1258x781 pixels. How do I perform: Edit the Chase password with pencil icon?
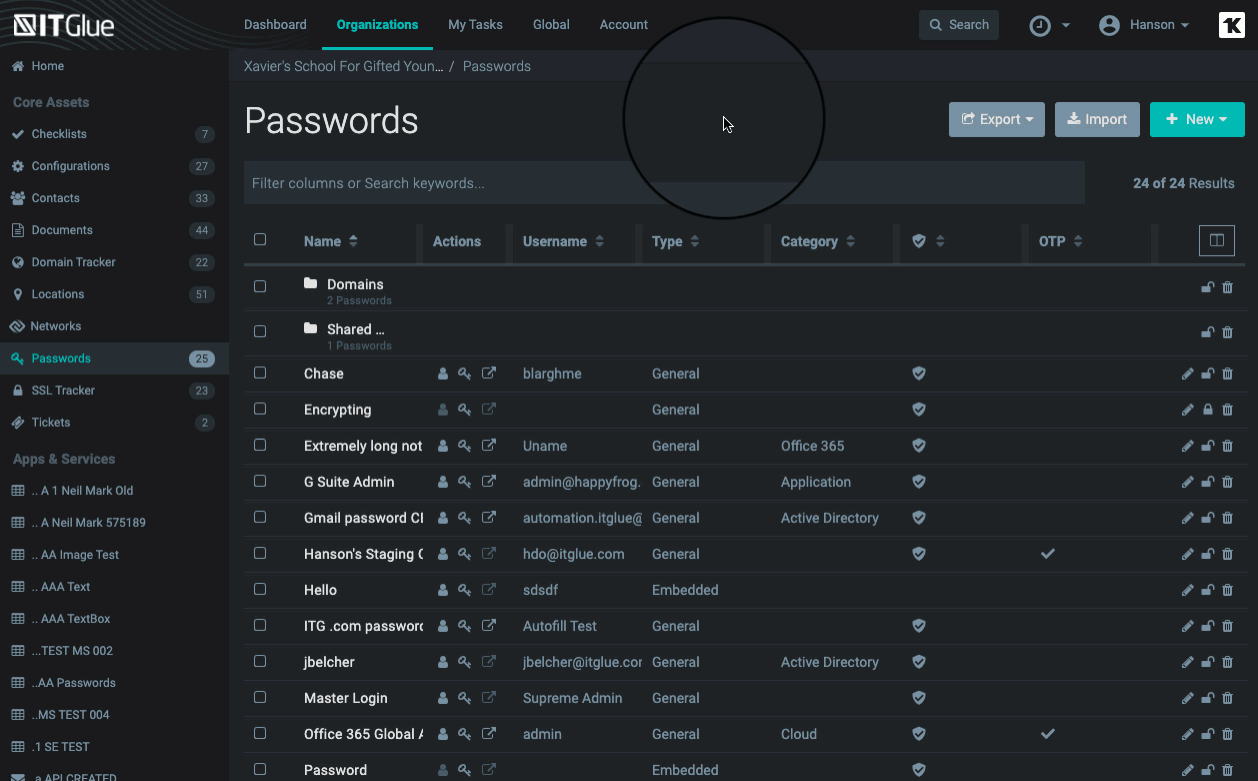(x=1188, y=374)
